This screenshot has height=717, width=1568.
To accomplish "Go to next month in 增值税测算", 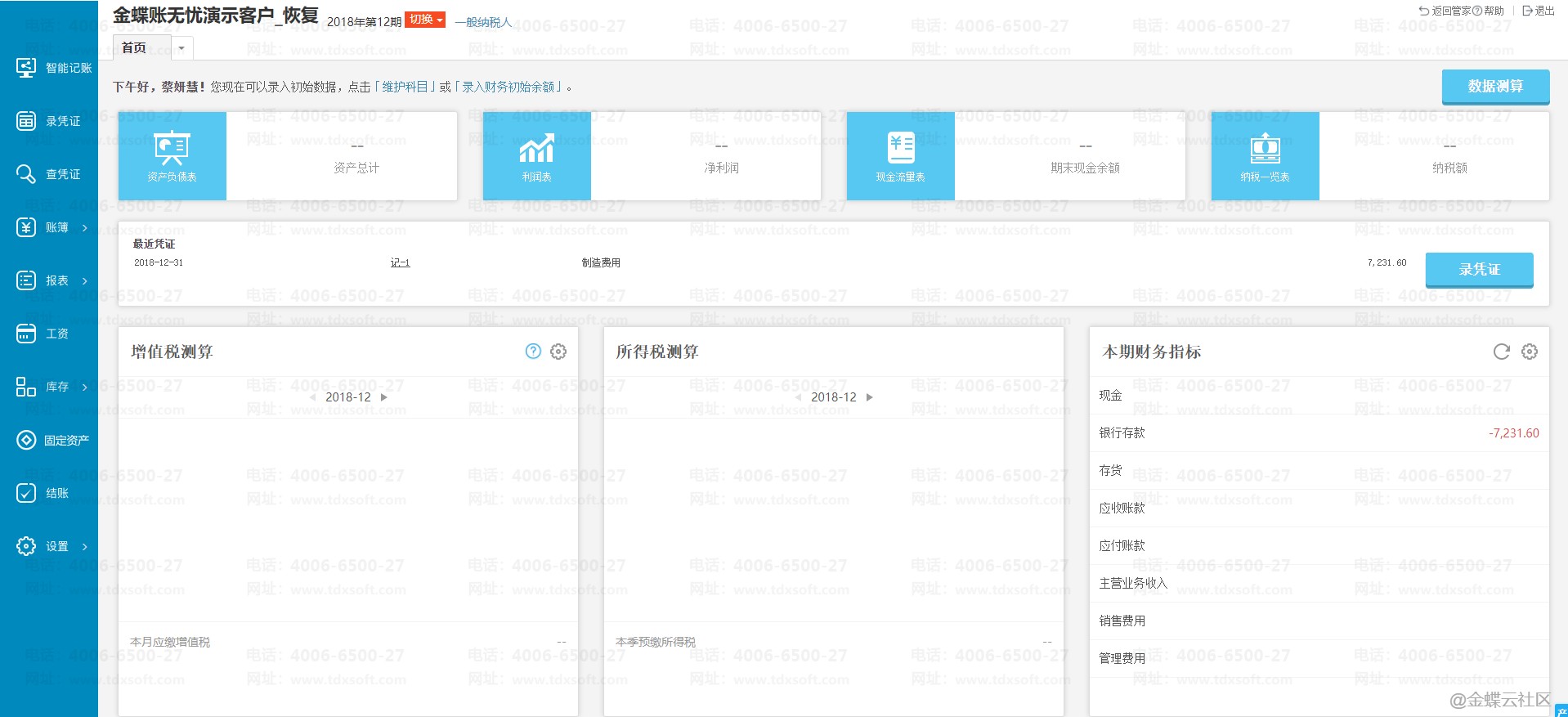I will (x=384, y=397).
